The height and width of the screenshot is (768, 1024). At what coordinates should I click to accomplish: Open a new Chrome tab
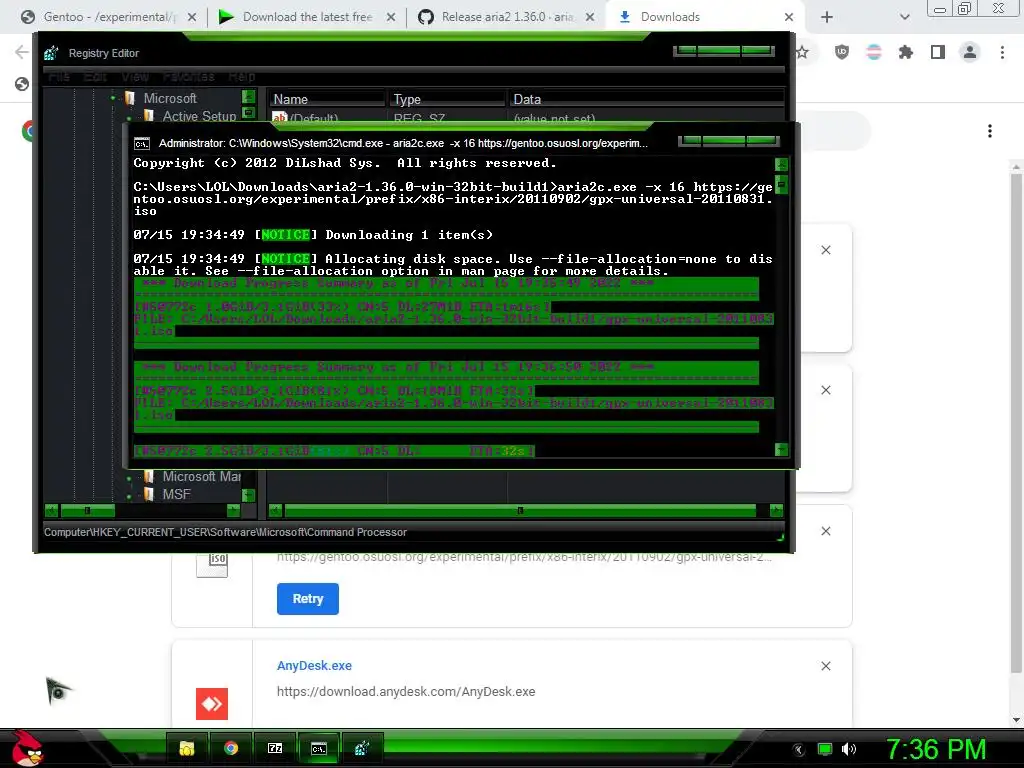point(827,18)
